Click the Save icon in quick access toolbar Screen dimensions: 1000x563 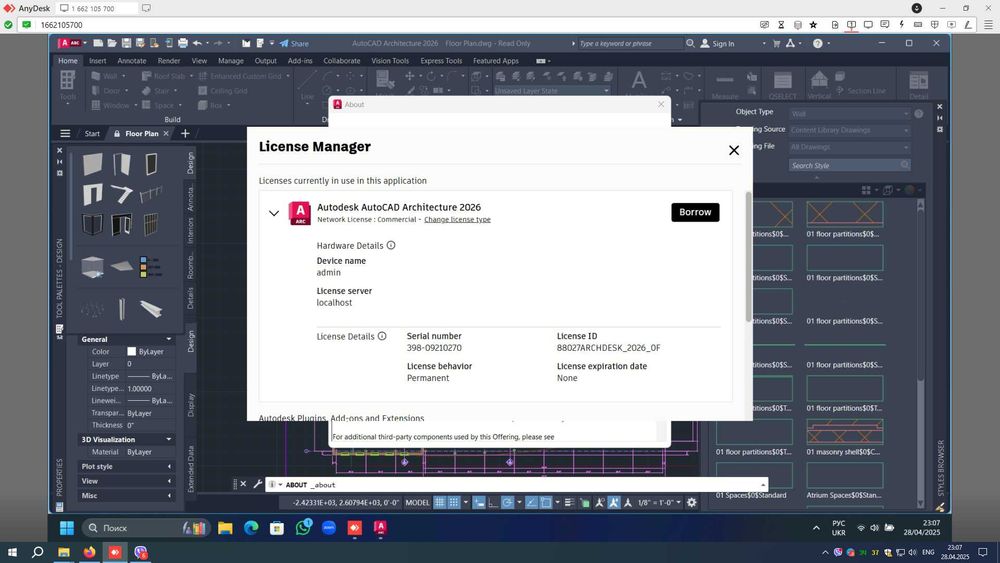pos(126,43)
